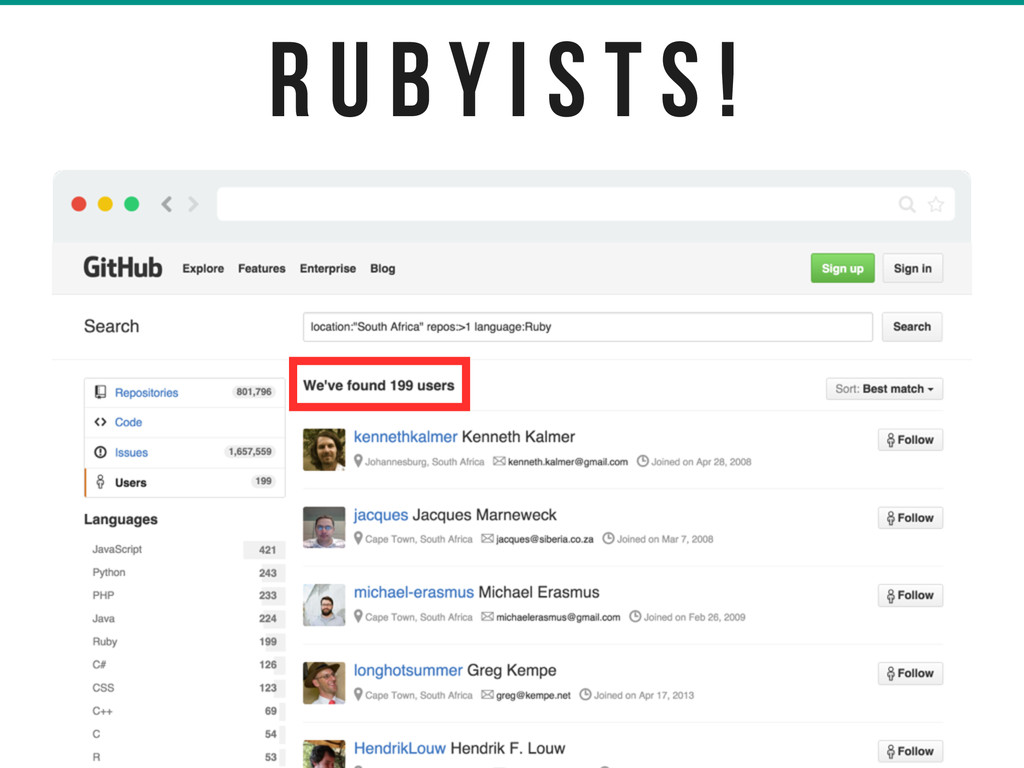
Task: Follow Michael Erasmus
Action: (910, 596)
